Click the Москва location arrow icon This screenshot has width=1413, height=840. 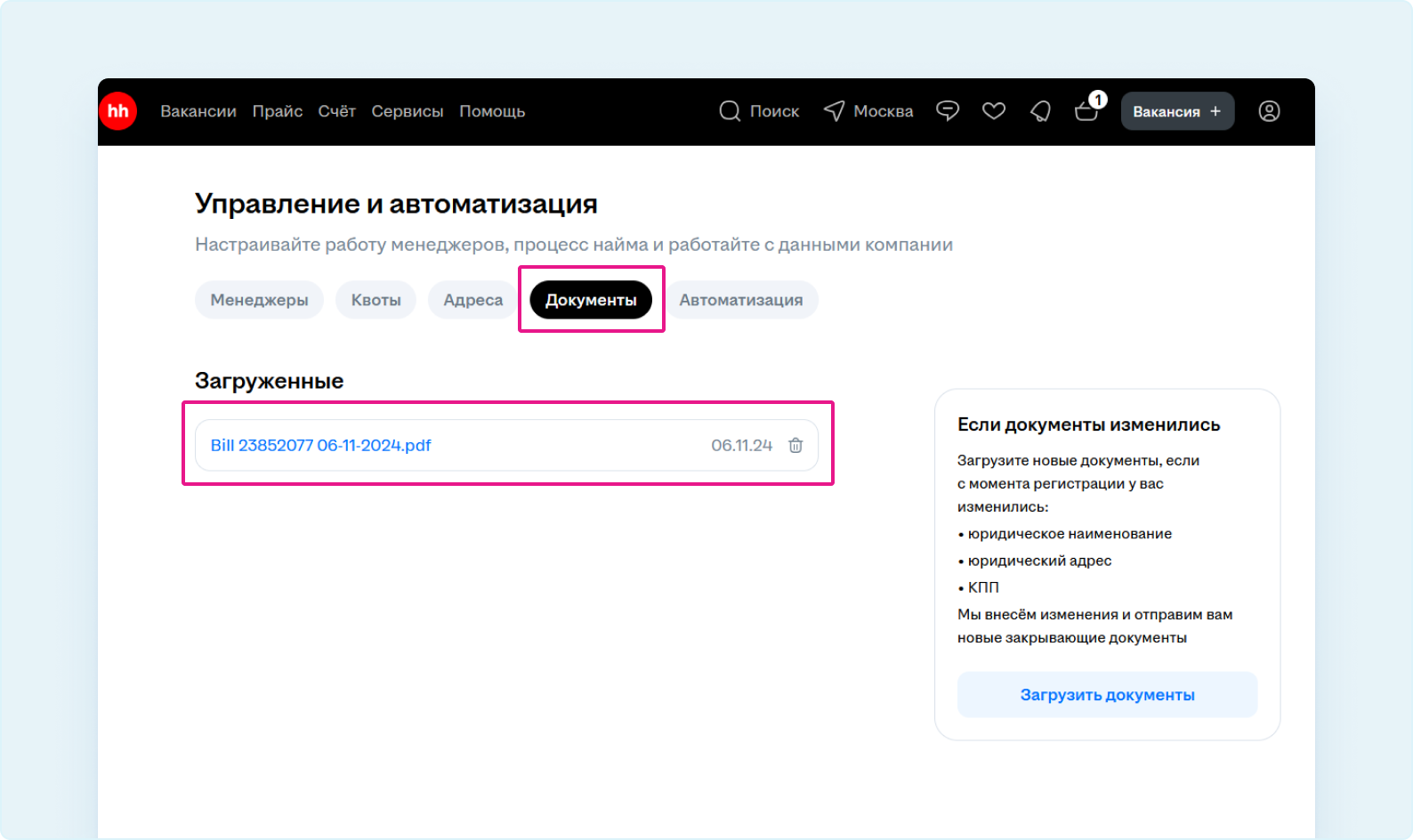[x=834, y=111]
